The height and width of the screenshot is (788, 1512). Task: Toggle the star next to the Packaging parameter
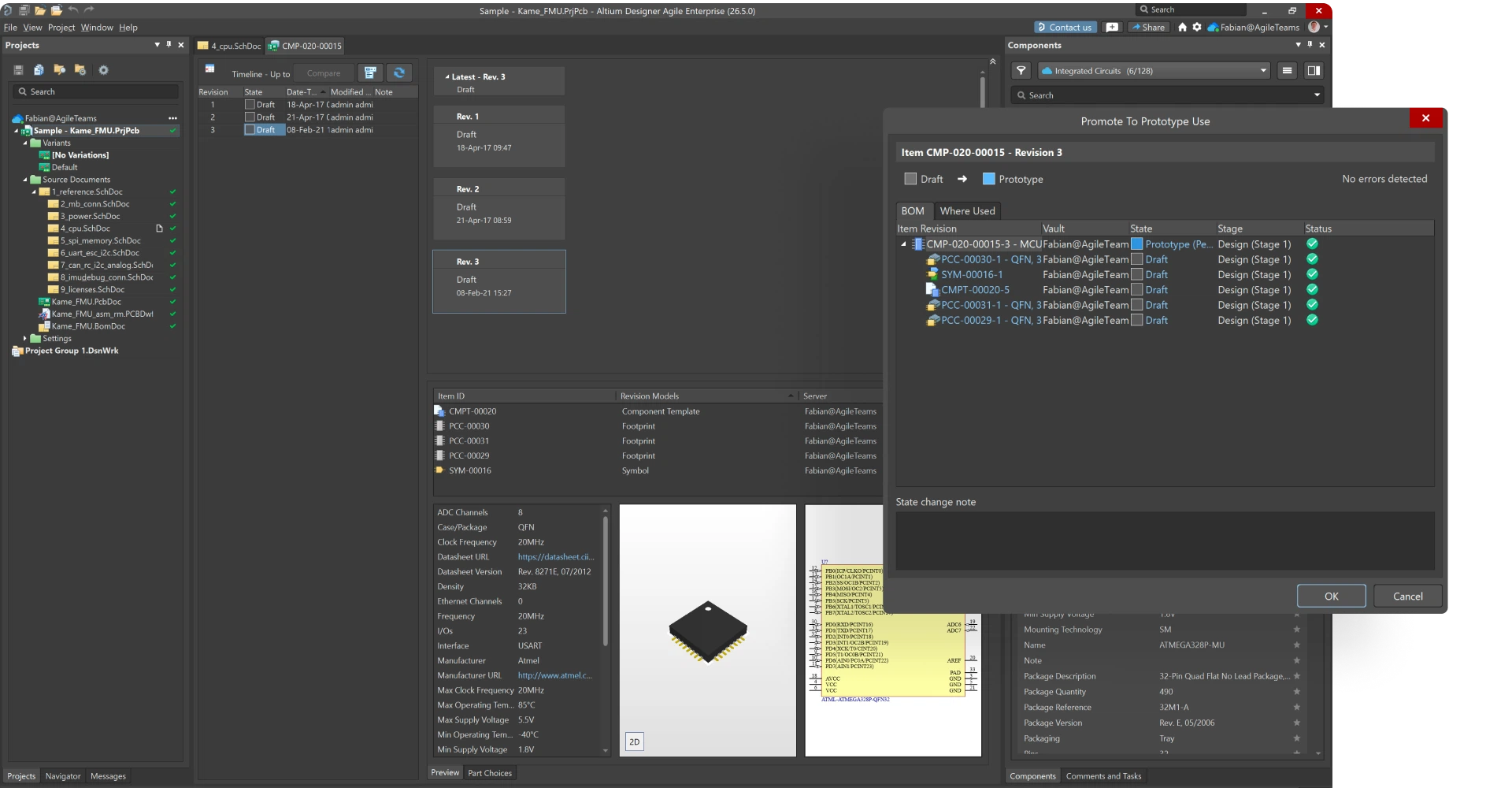point(1296,738)
